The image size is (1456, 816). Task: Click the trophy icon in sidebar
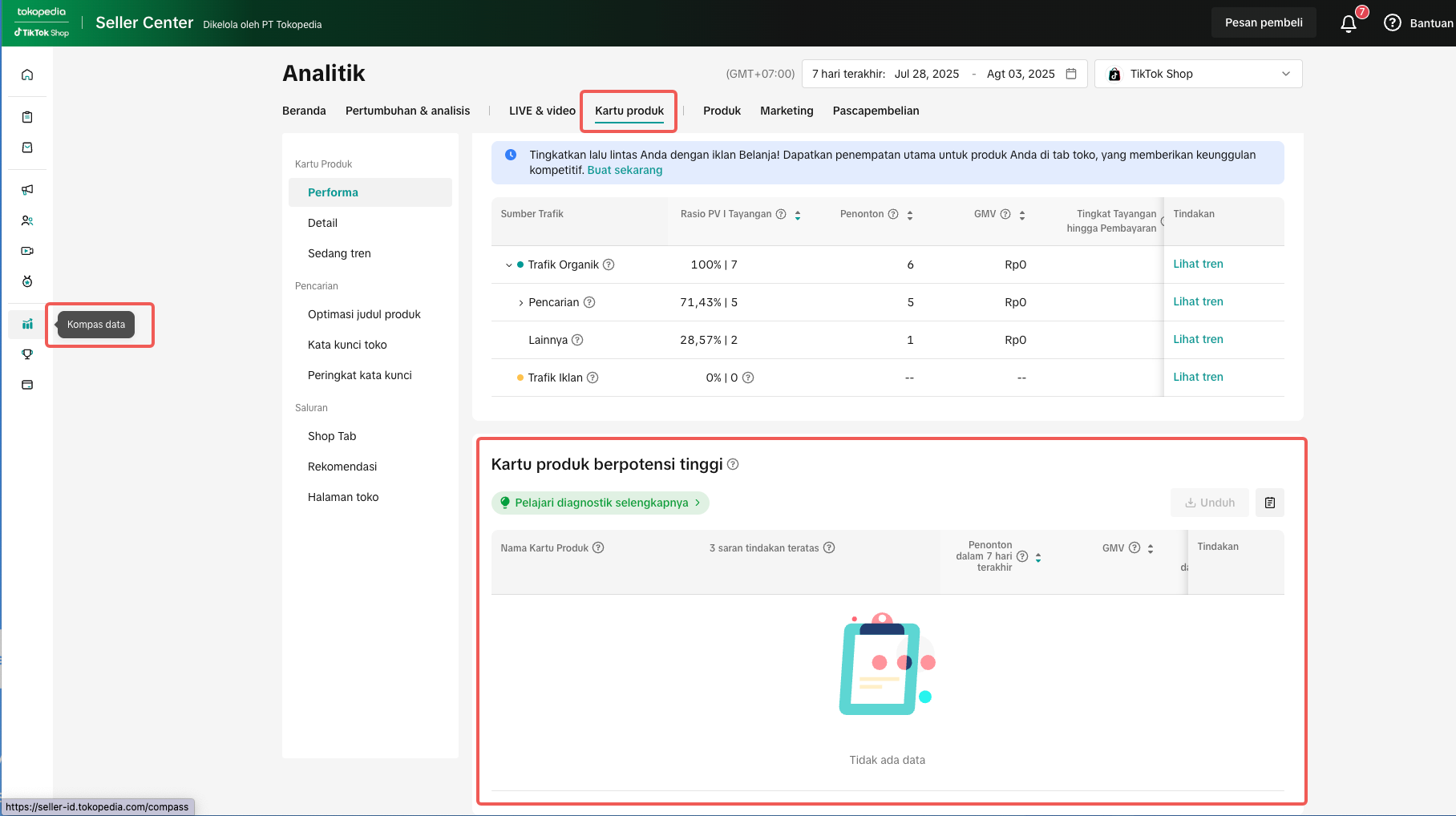(x=27, y=354)
